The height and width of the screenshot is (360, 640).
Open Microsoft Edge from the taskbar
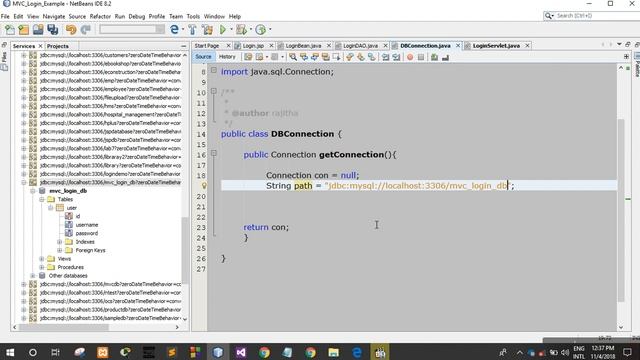[x=357, y=352]
